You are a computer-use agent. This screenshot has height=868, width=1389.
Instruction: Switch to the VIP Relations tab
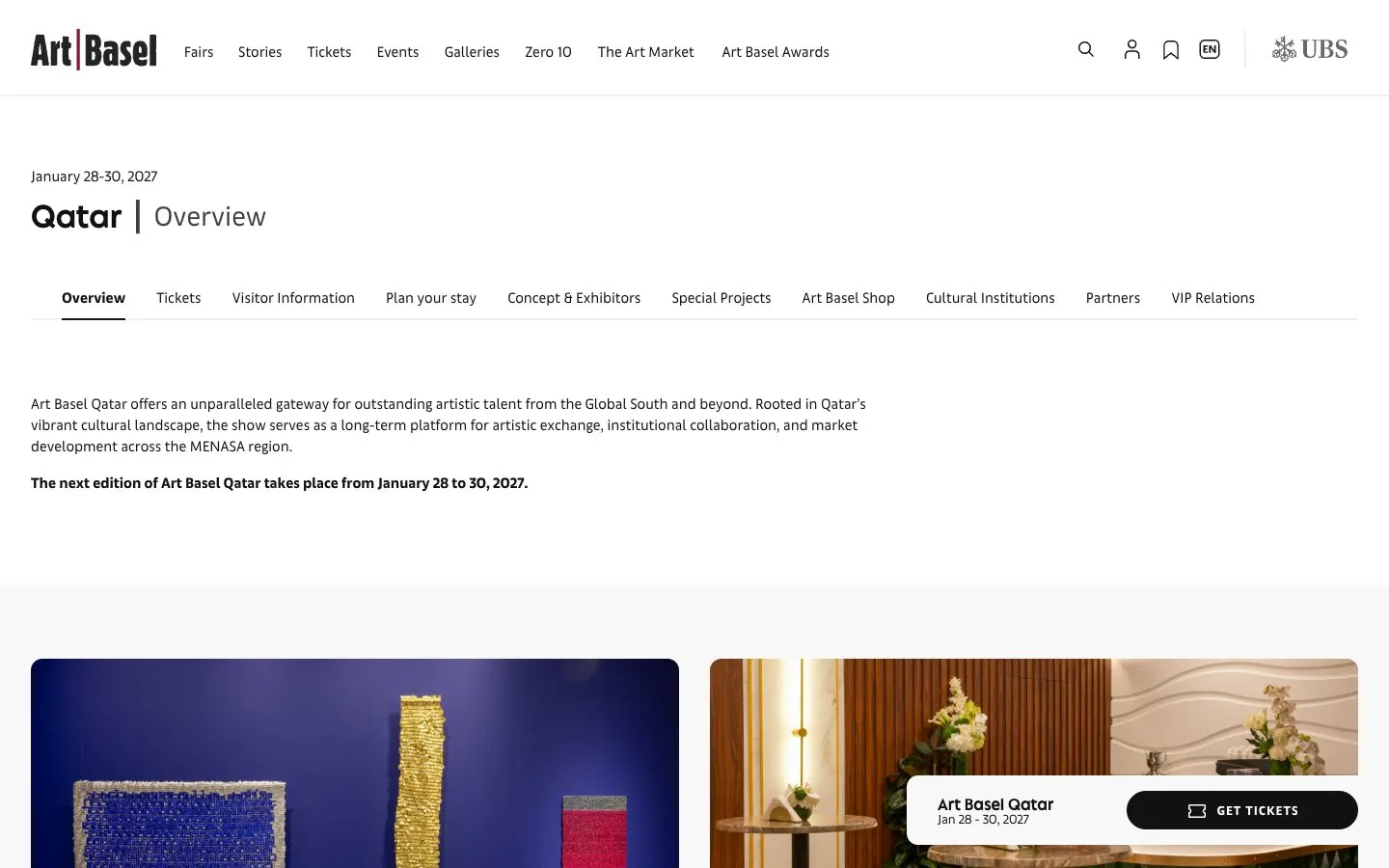[x=1213, y=298]
